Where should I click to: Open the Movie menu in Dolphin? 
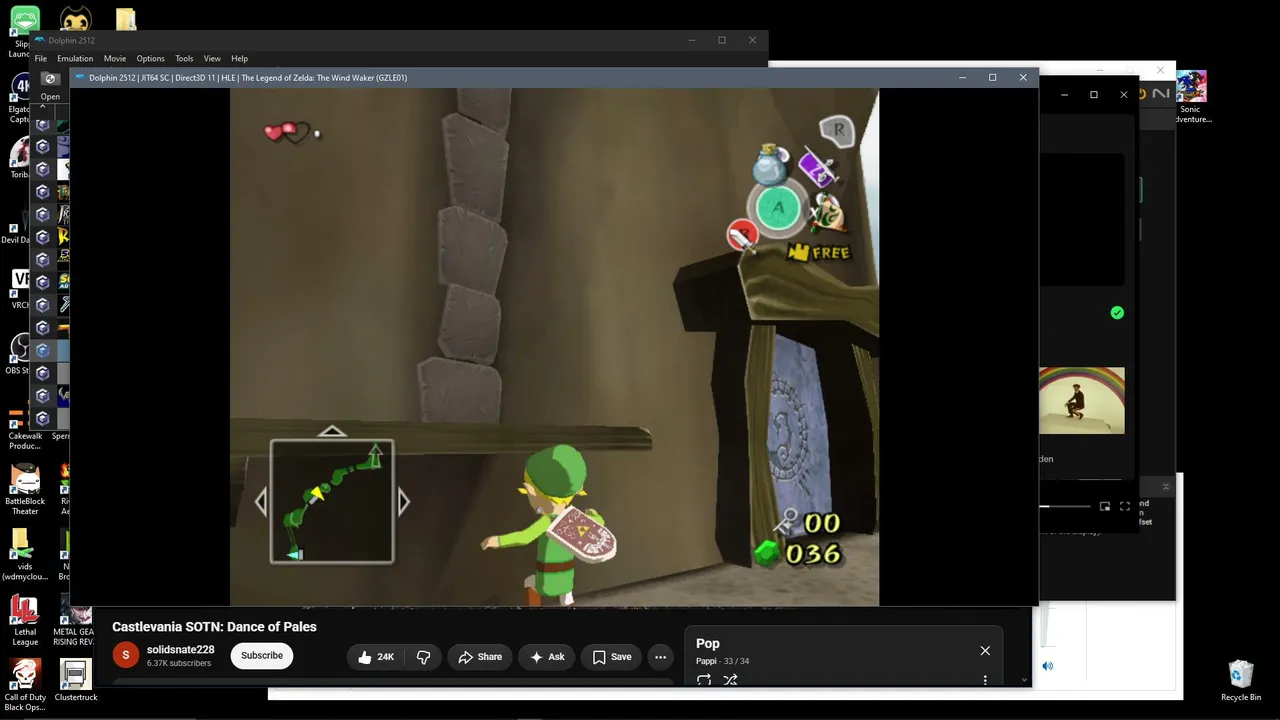[115, 59]
